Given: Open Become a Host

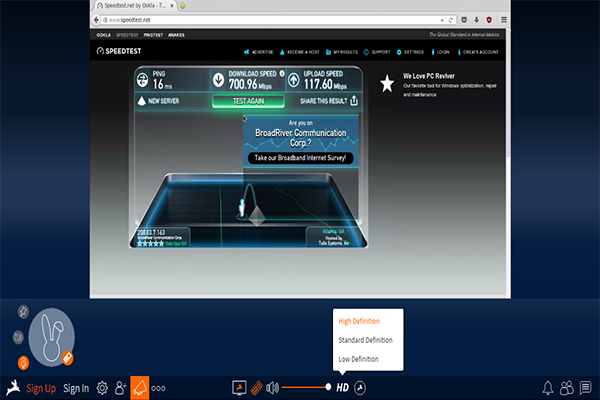Looking at the screenshot, I should coord(300,52).
